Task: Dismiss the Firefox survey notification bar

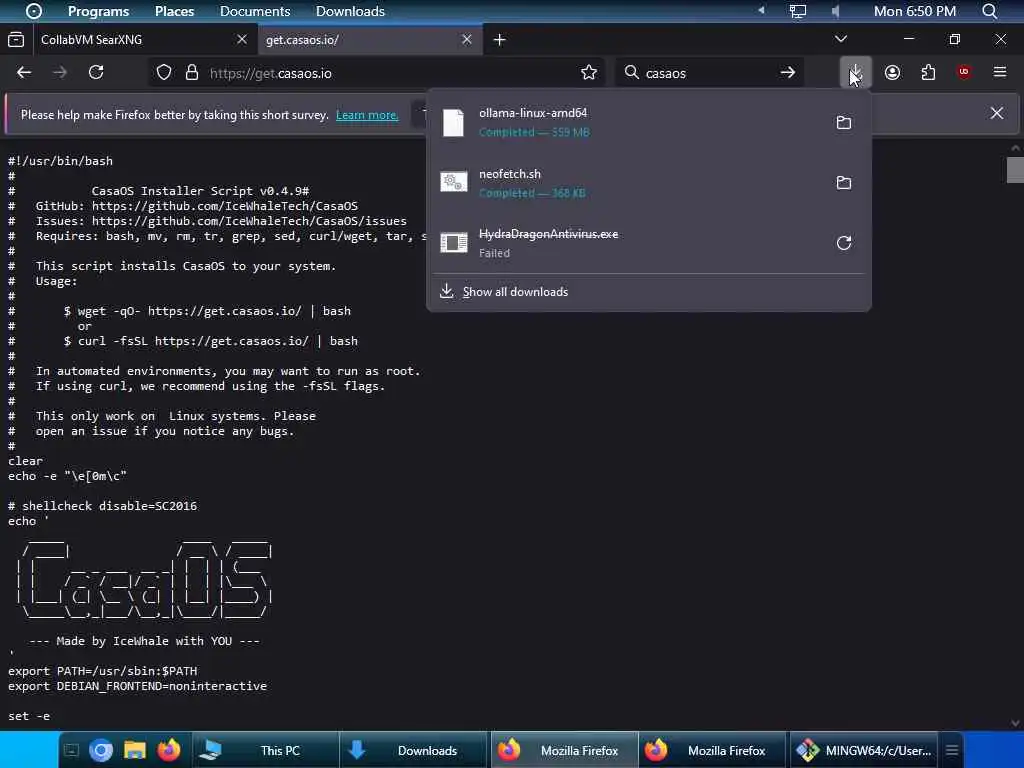Action: tap(997, 113)
